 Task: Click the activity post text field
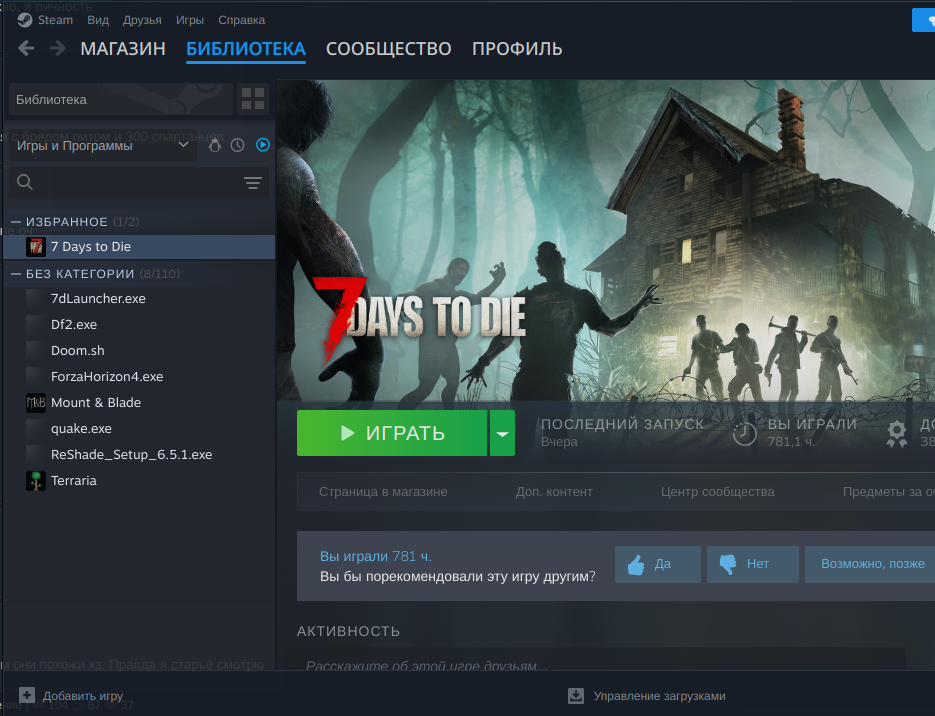pyautogui.click(x=601, y=661)
